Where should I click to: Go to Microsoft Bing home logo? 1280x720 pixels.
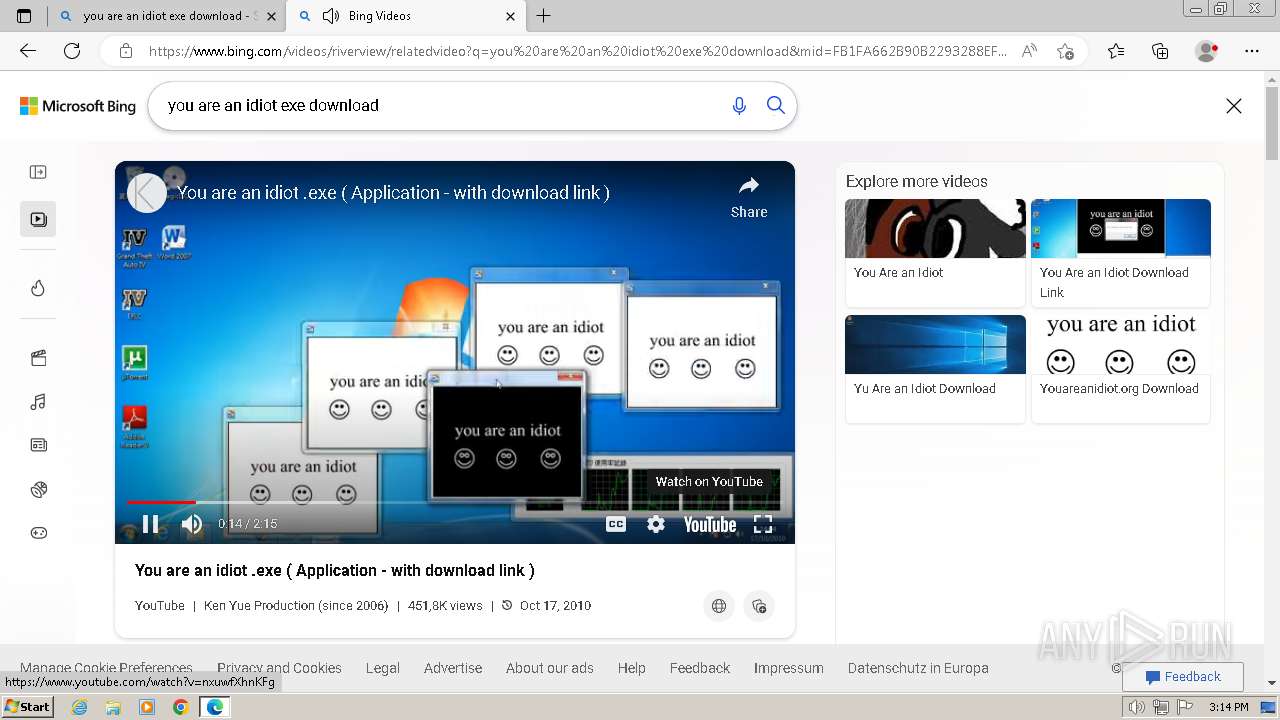[x=78, y=106]
